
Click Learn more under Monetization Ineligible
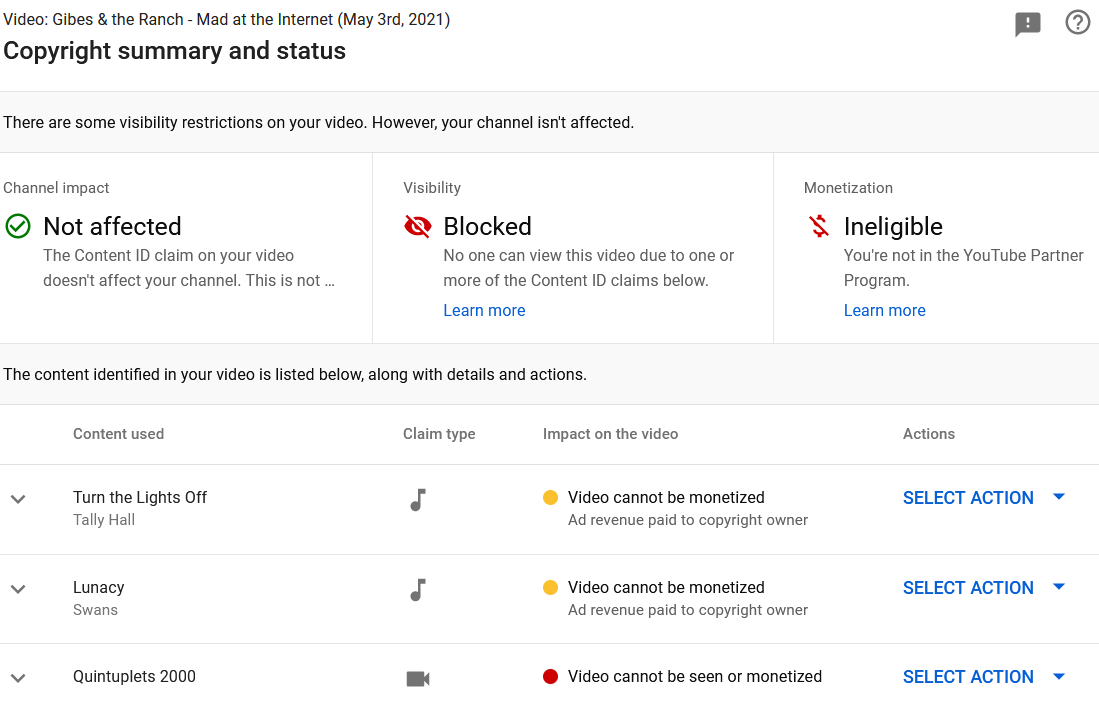(885, 310)
